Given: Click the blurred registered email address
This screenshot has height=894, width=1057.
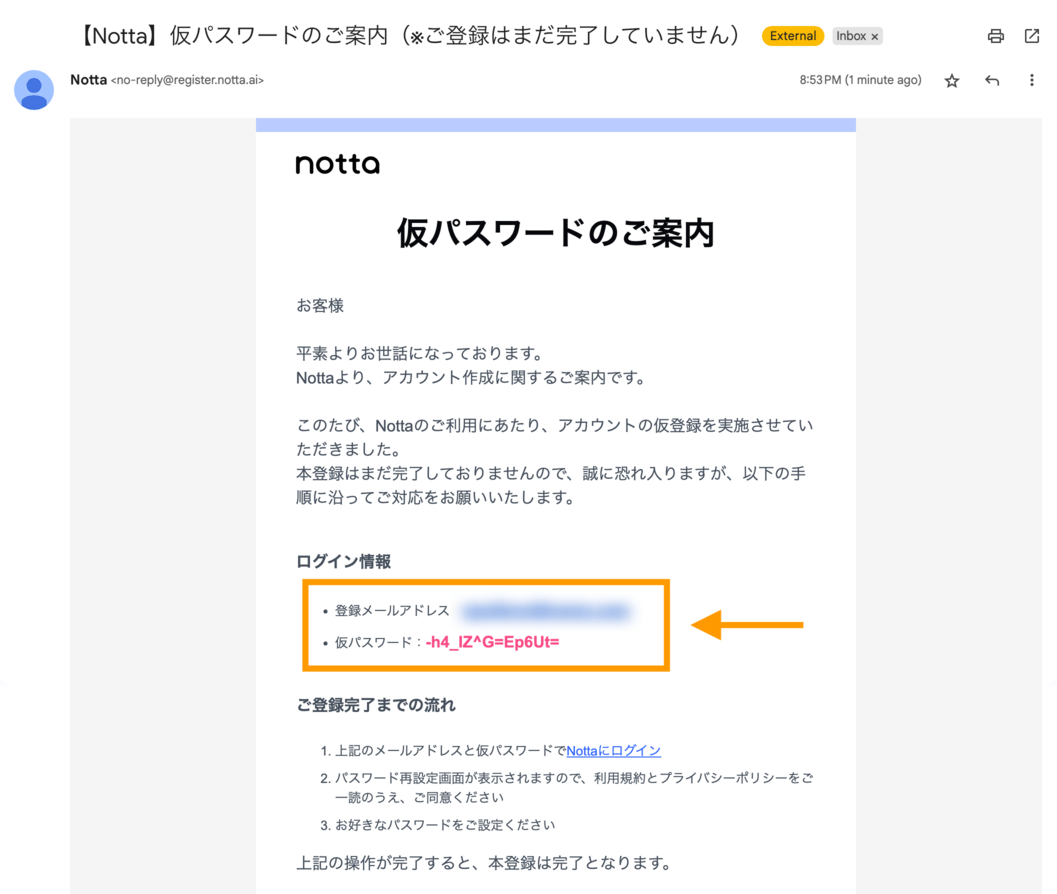Looking at the screenshot, I should click(545, 611).
